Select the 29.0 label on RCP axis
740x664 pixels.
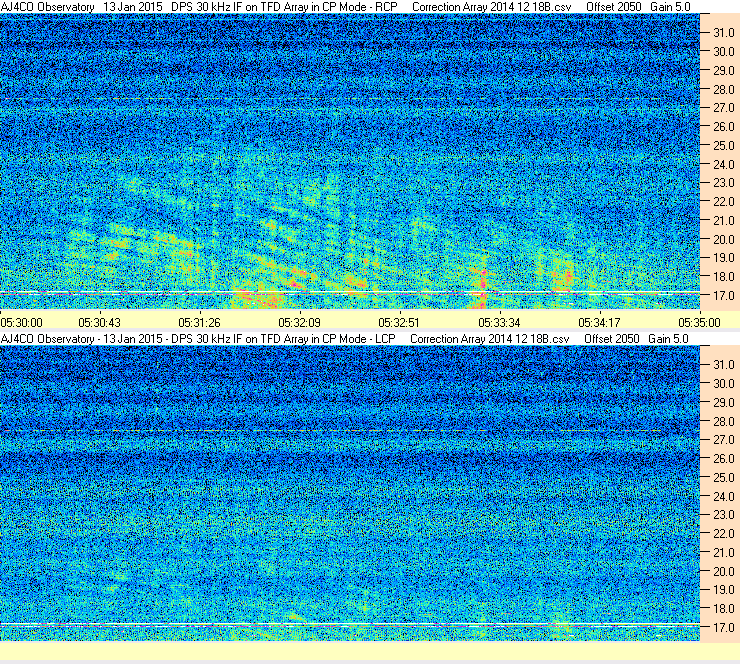(724, 70)
